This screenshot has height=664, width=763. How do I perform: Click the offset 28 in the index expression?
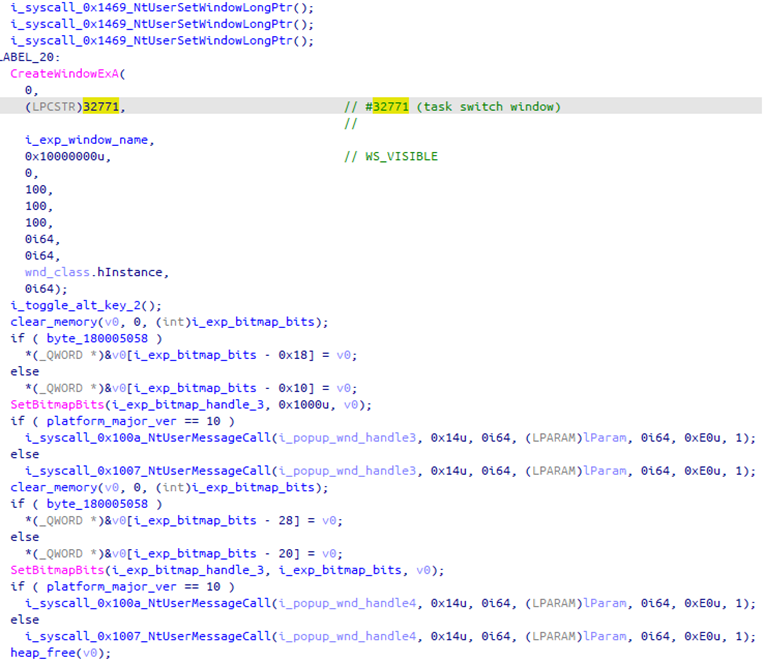pyautogui.click(x=286, y=520)
